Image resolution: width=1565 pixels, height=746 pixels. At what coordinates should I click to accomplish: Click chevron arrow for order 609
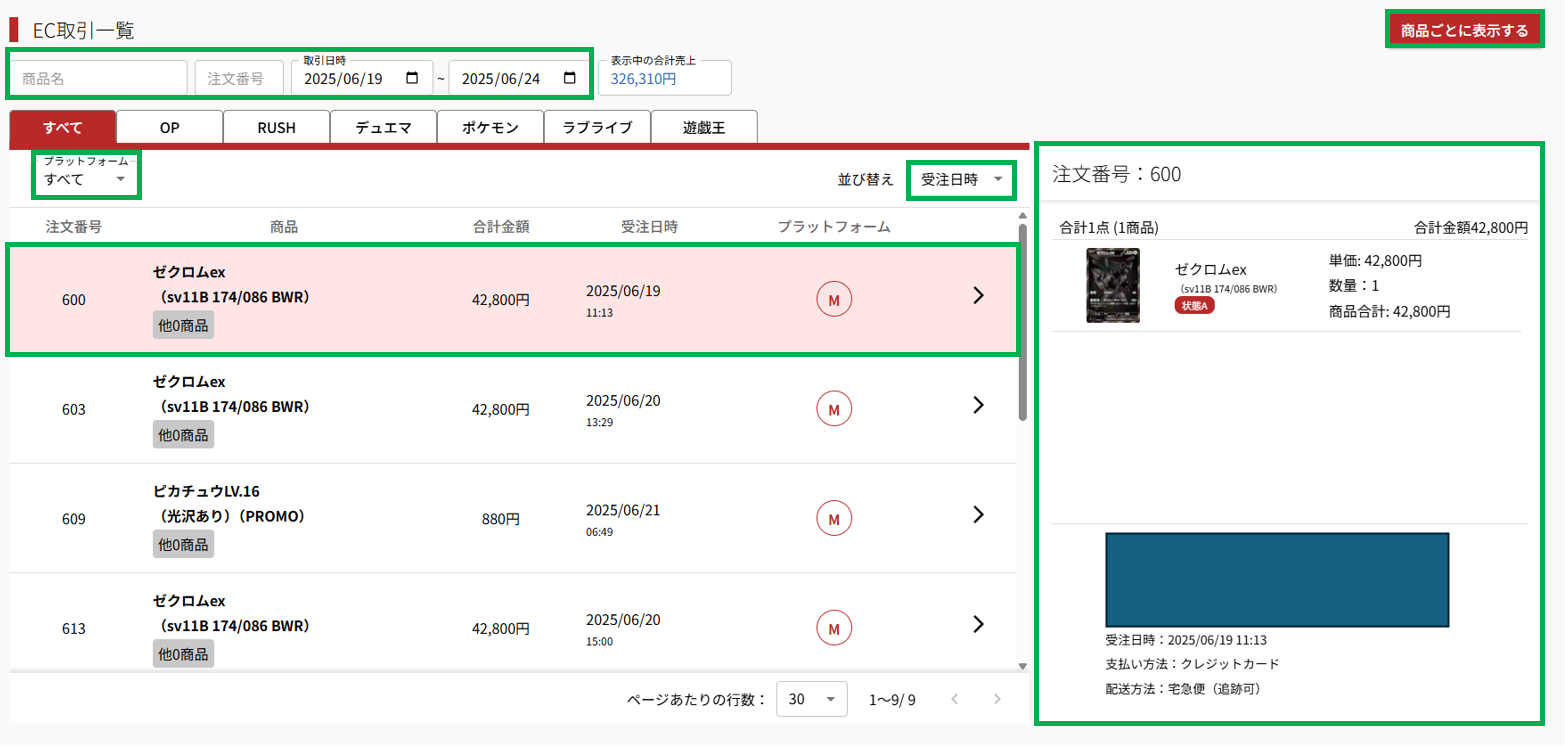[x=978, y=515]
